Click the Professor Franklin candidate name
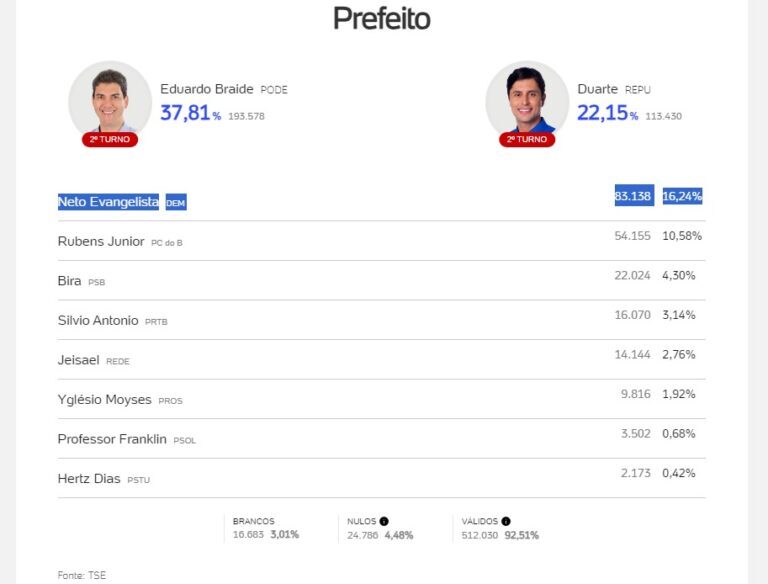The width and height of the screenshot is (768, 584). point(112,439)
